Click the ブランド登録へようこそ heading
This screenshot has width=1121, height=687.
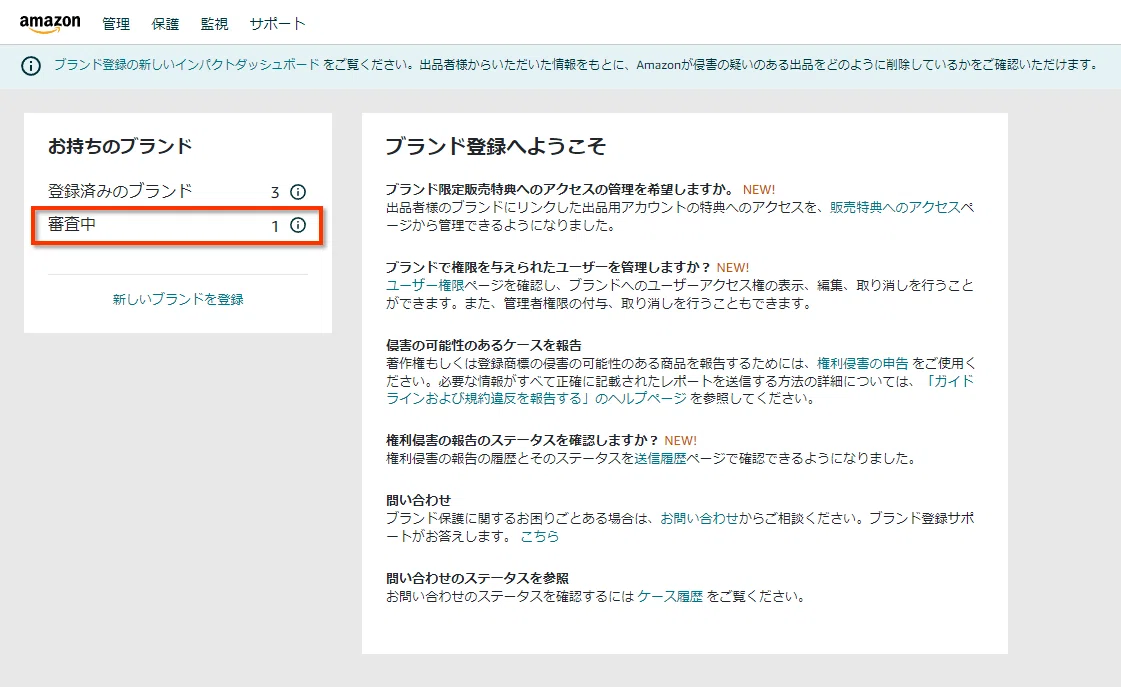tap(495, 146)
